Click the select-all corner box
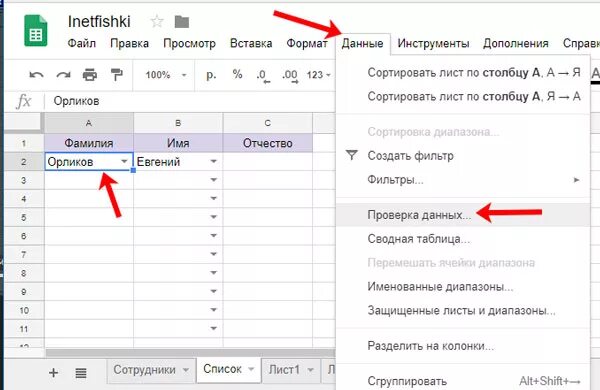600x390 pixels. (x=24, y=122)
